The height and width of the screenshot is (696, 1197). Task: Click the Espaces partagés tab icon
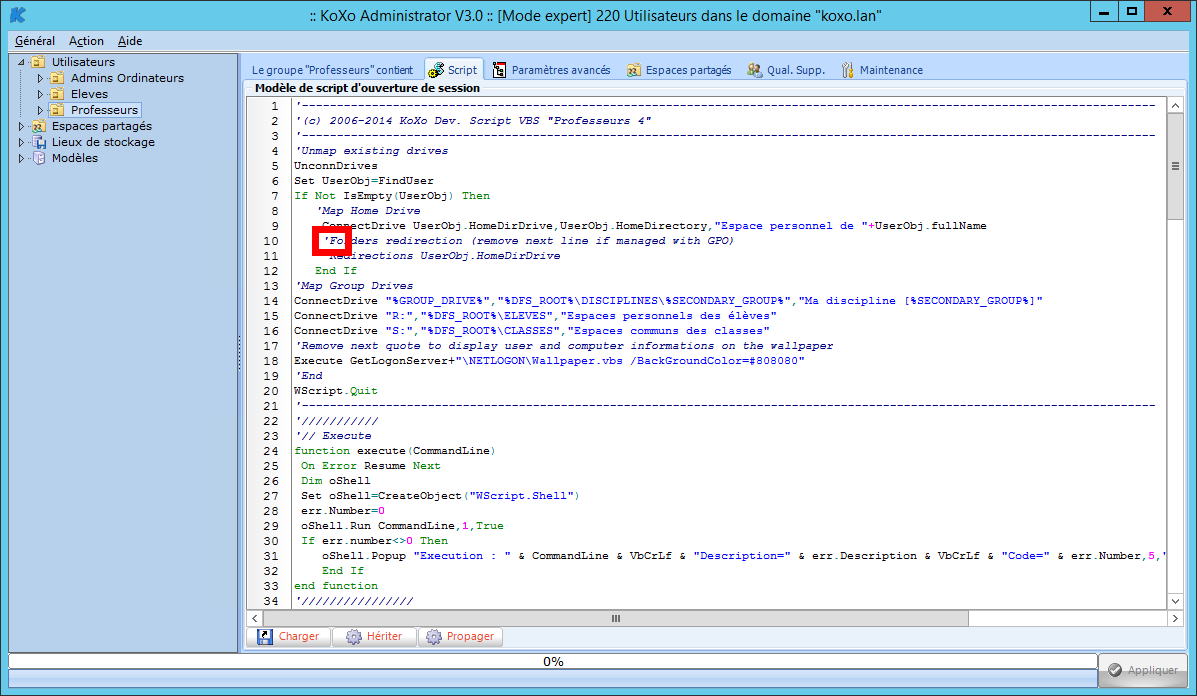click(634, 70)
